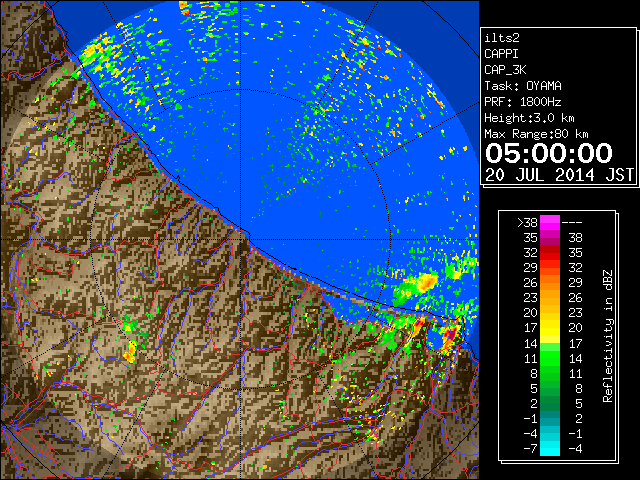
Task: Click 'Task: OYAMA' text
Action: pos(523,86)
